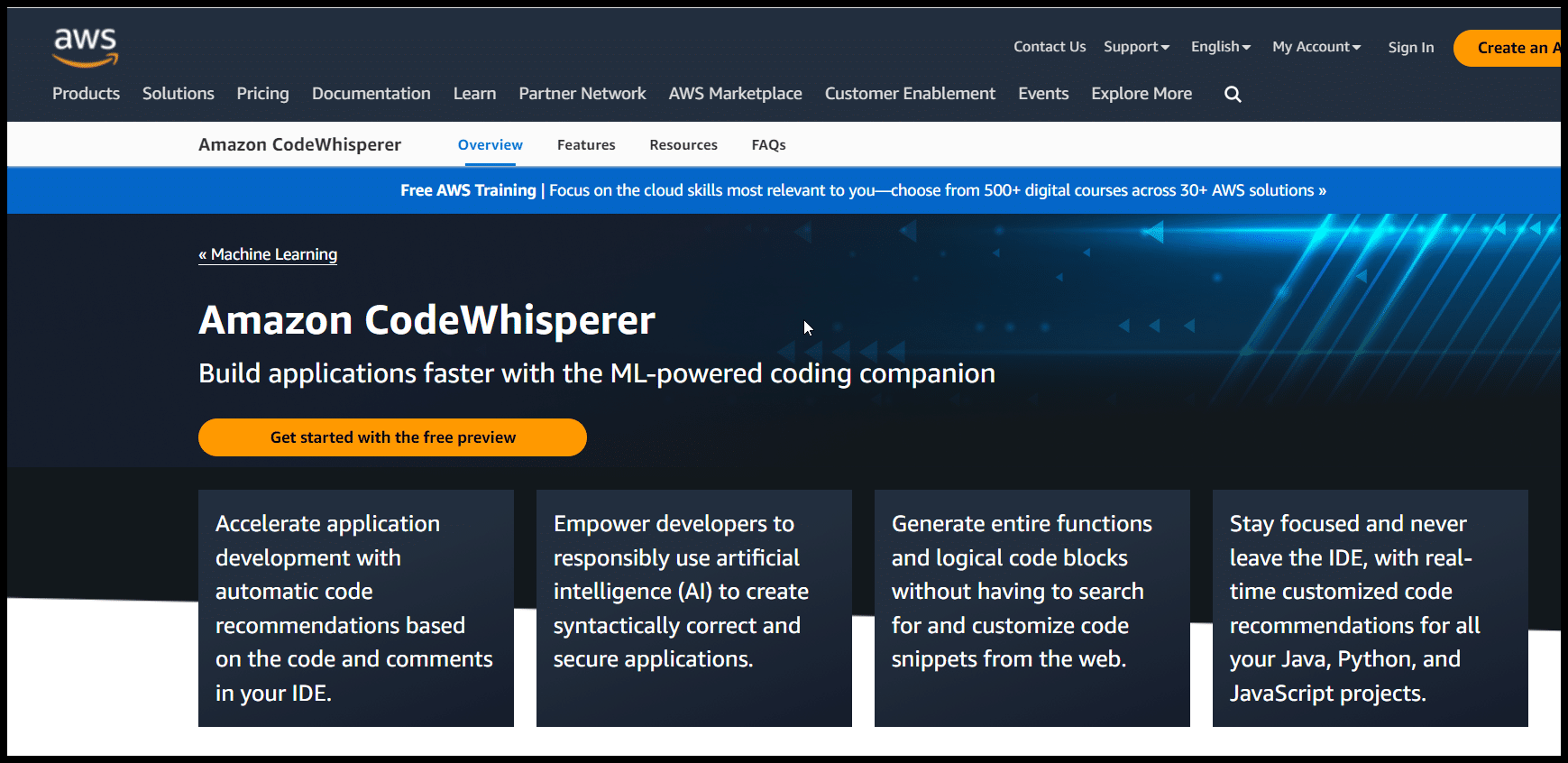This screenshot has width=1568, height=763.
Task: Click the 'Generate entire functions' card
Action: click(1032, 608)
